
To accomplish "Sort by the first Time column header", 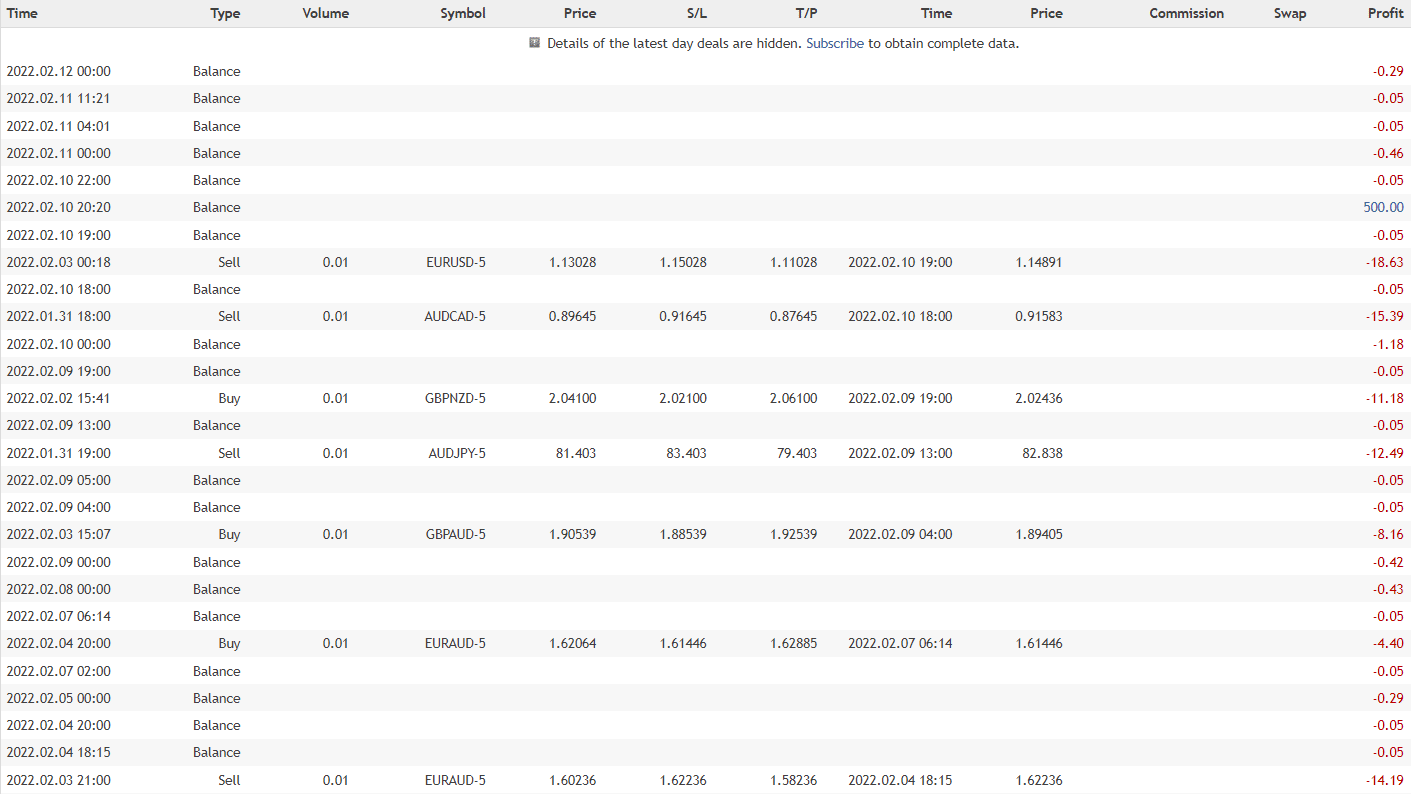I will tap(22, 13).
